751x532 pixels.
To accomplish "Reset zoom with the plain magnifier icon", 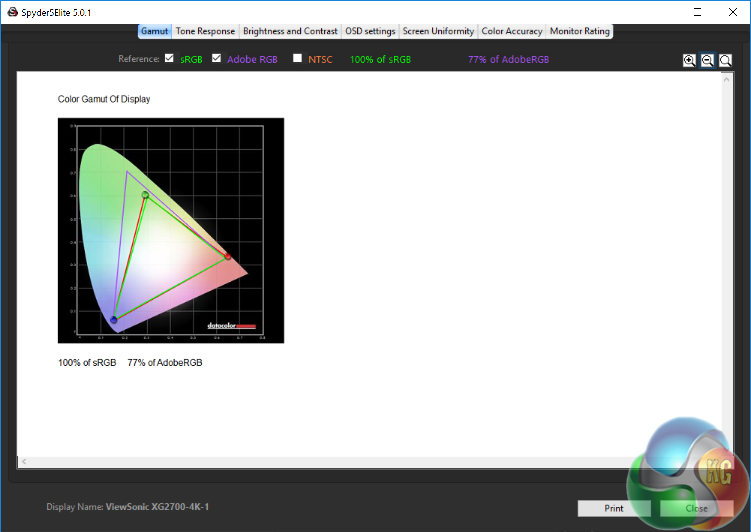I will coord(725,60).
